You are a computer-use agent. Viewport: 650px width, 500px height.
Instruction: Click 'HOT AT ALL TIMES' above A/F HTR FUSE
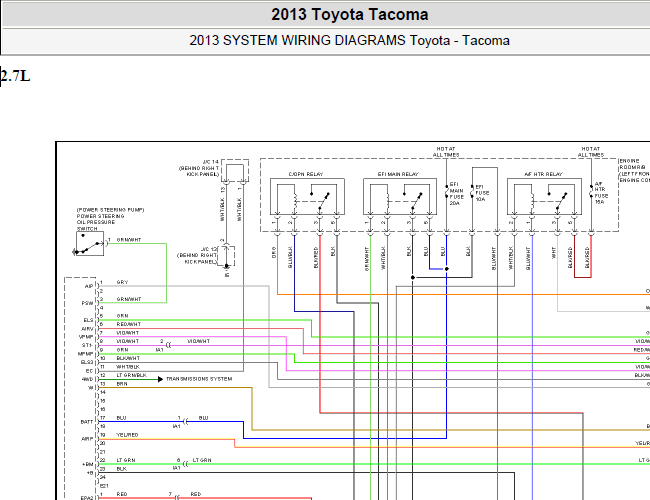591,152
